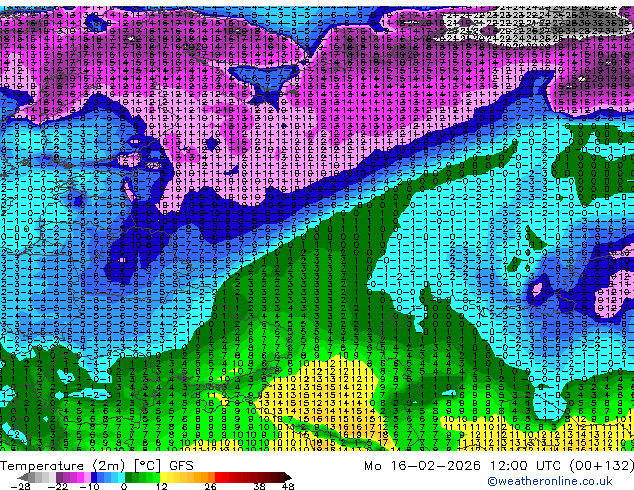Open the weatheronline.co.uk copyright link

(x=550, y=481)
